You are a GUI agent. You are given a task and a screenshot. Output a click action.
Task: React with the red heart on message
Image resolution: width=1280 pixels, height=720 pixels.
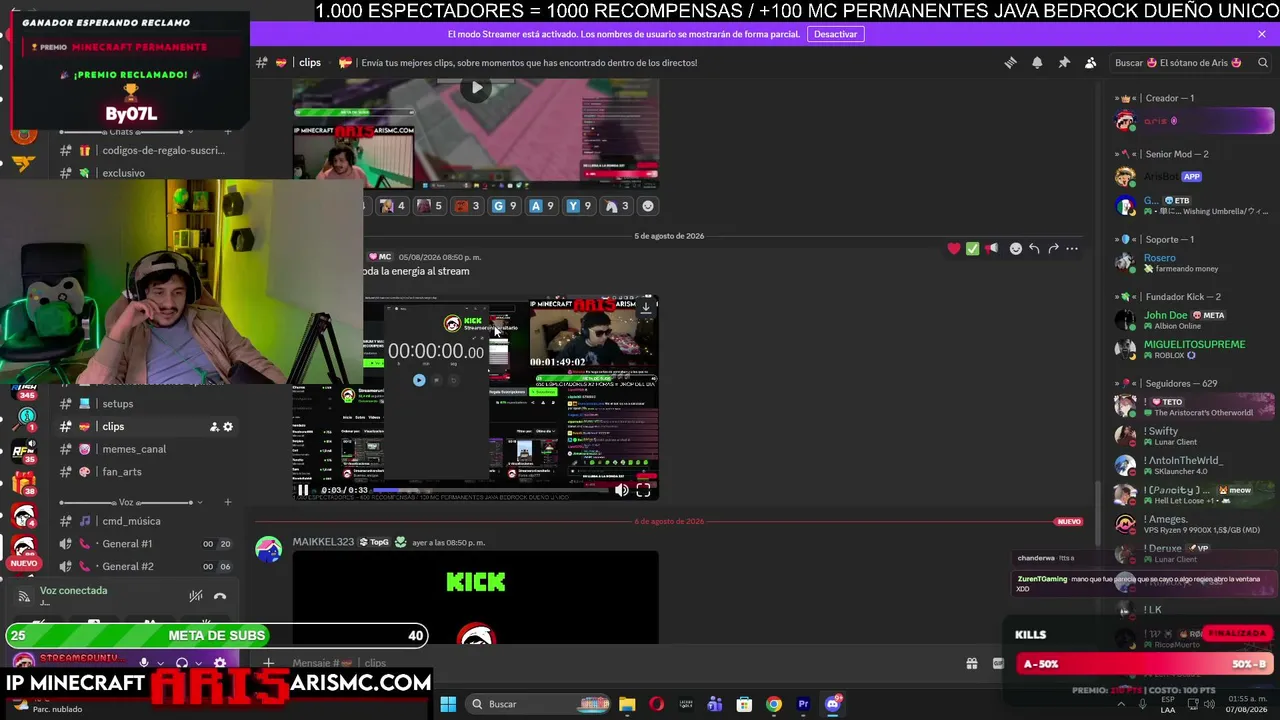(x=954, y=248)
